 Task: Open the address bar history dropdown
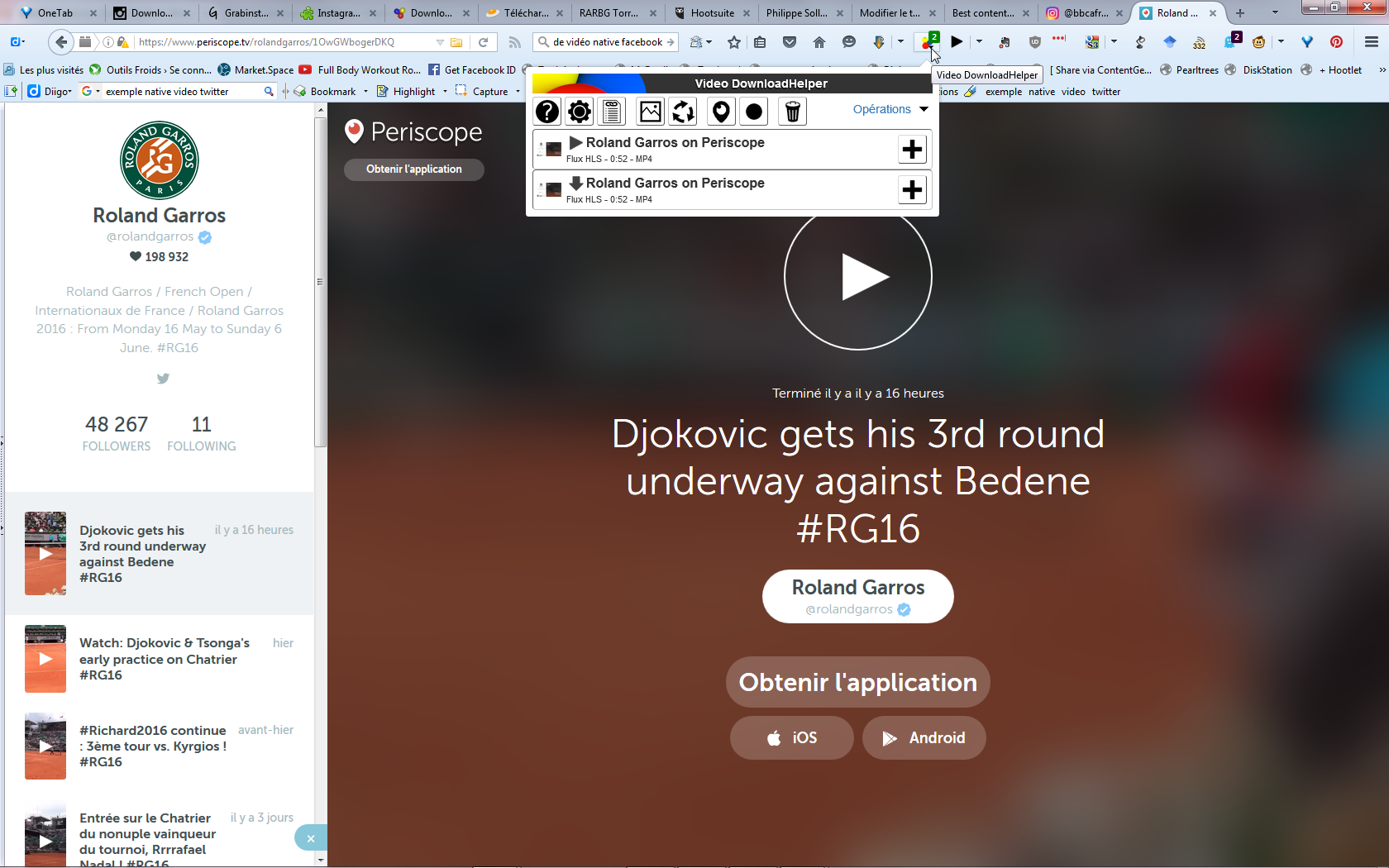(x=440, y=42)
